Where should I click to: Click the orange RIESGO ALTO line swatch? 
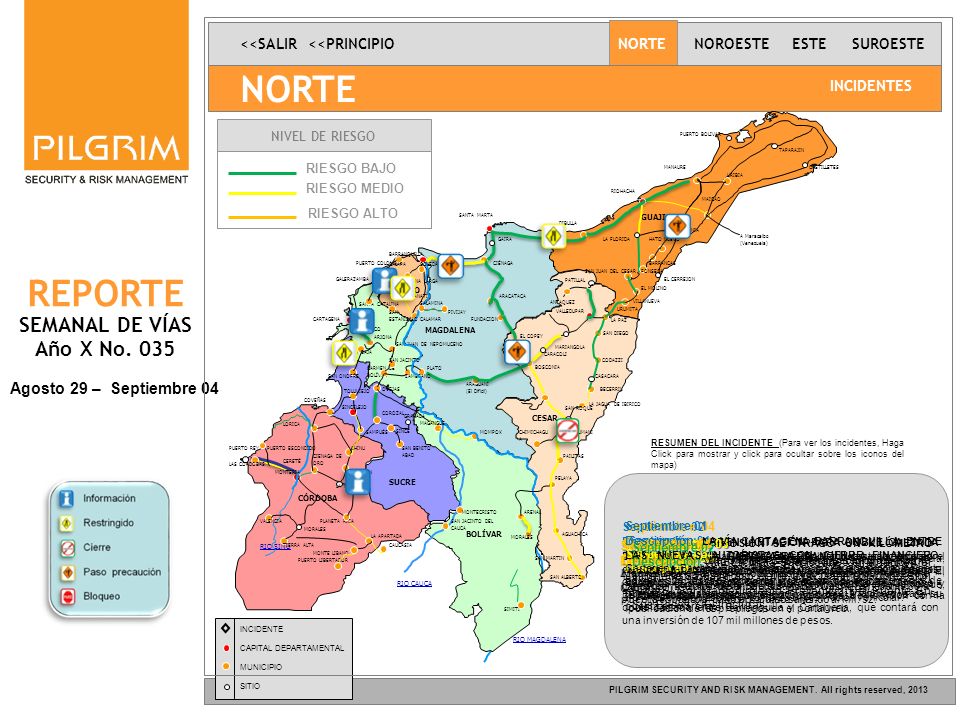click(262, 217)
